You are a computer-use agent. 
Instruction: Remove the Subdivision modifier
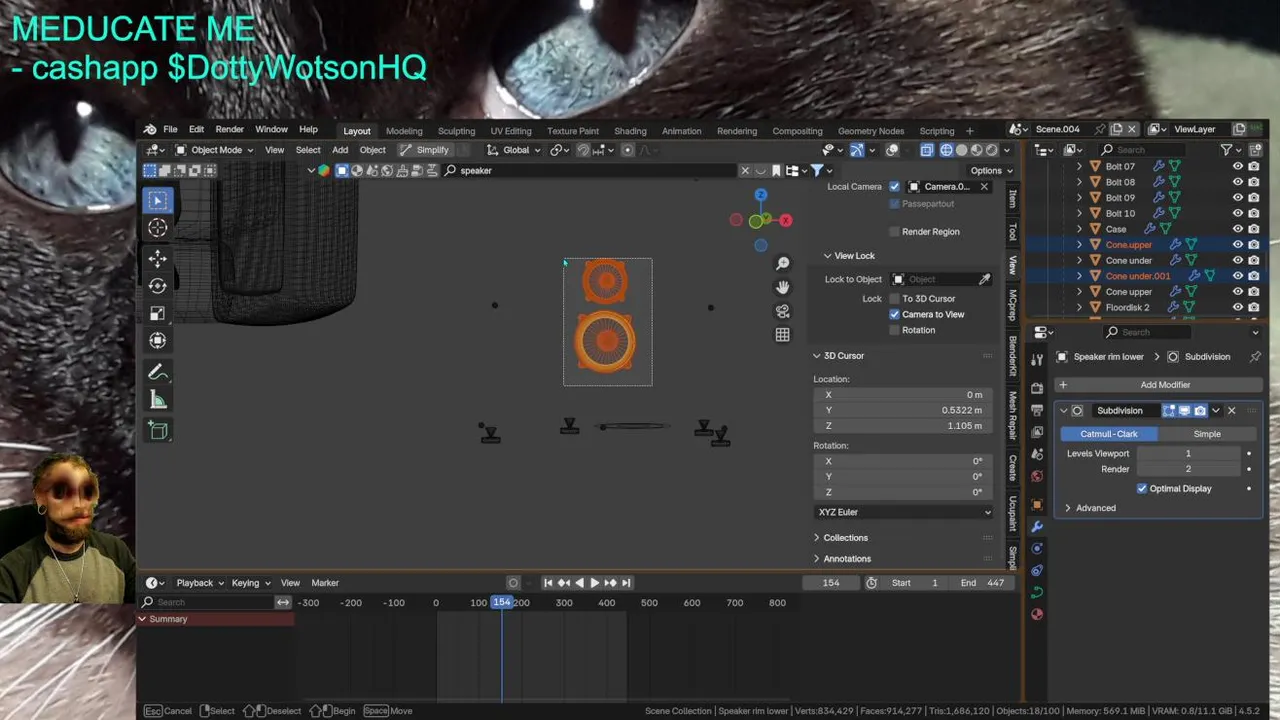(1231, 411)
